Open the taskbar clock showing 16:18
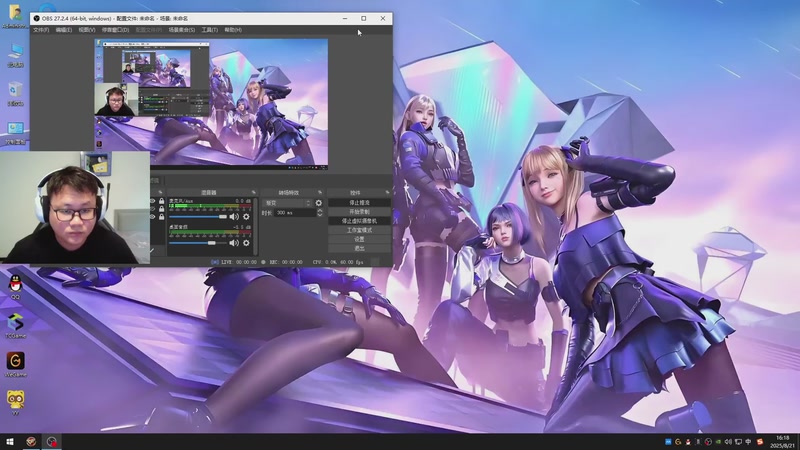This screenshot has width=800, height=450. tap(783, 442)
